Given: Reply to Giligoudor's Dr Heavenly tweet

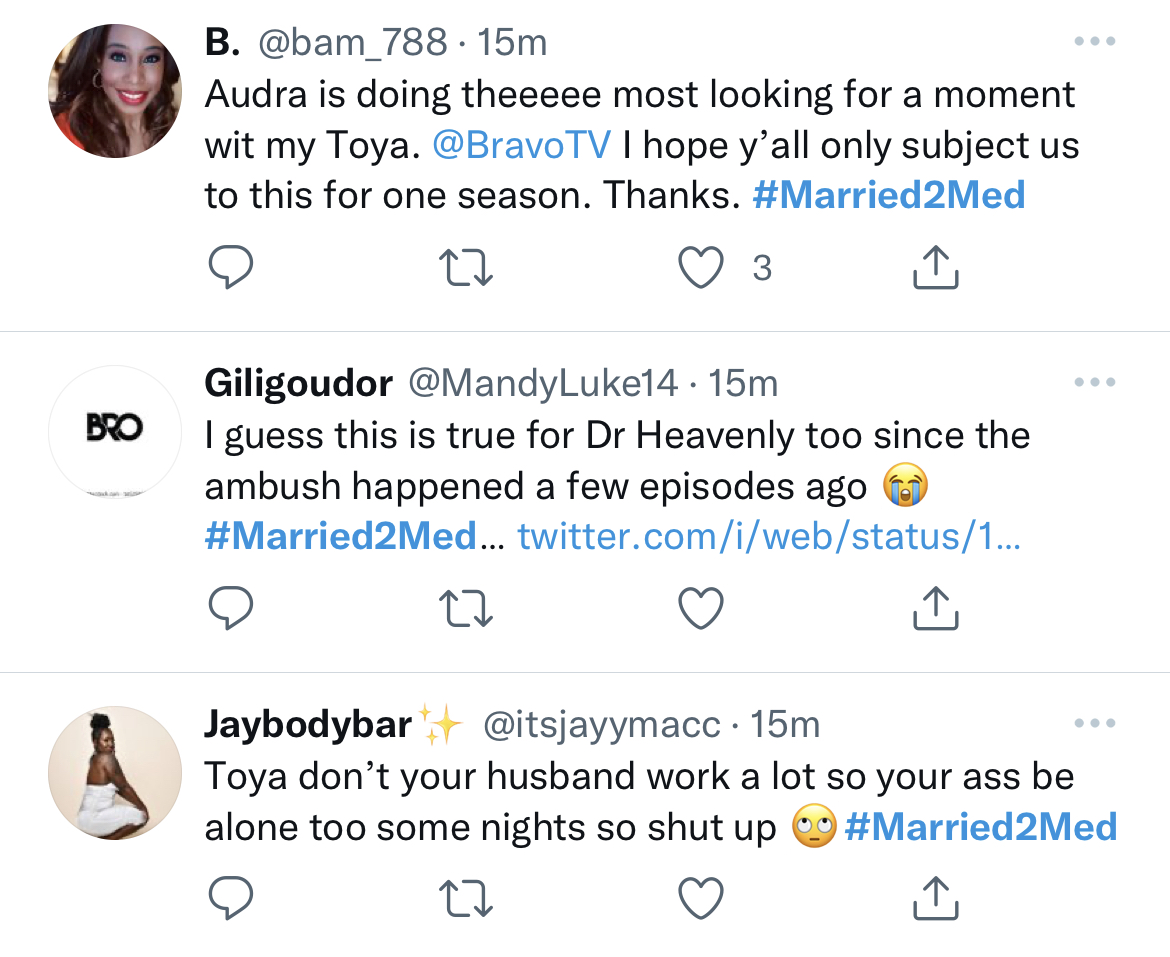Looking at the screenshot, I should point(231,607).
